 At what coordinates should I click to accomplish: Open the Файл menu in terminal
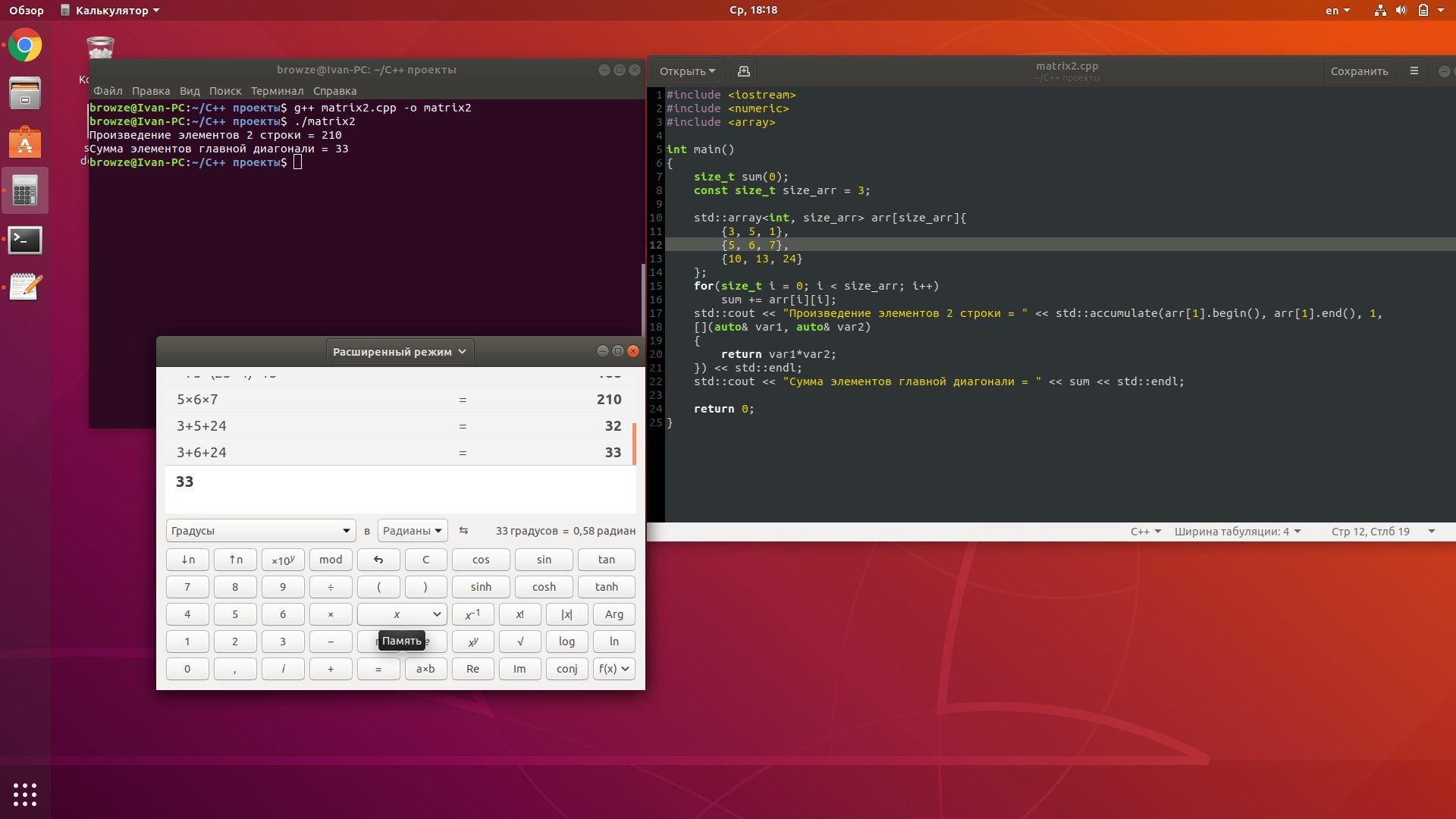tap(108, 90)
